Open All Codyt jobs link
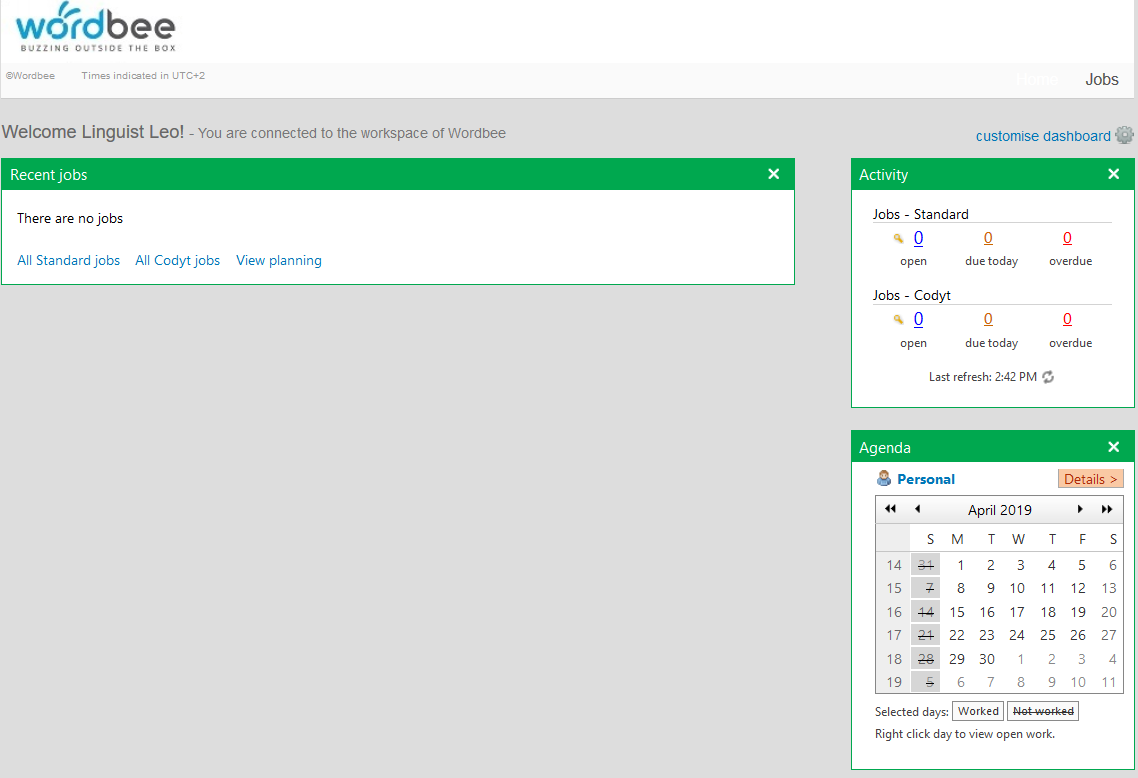1138x778 pixels. point(177,260)
